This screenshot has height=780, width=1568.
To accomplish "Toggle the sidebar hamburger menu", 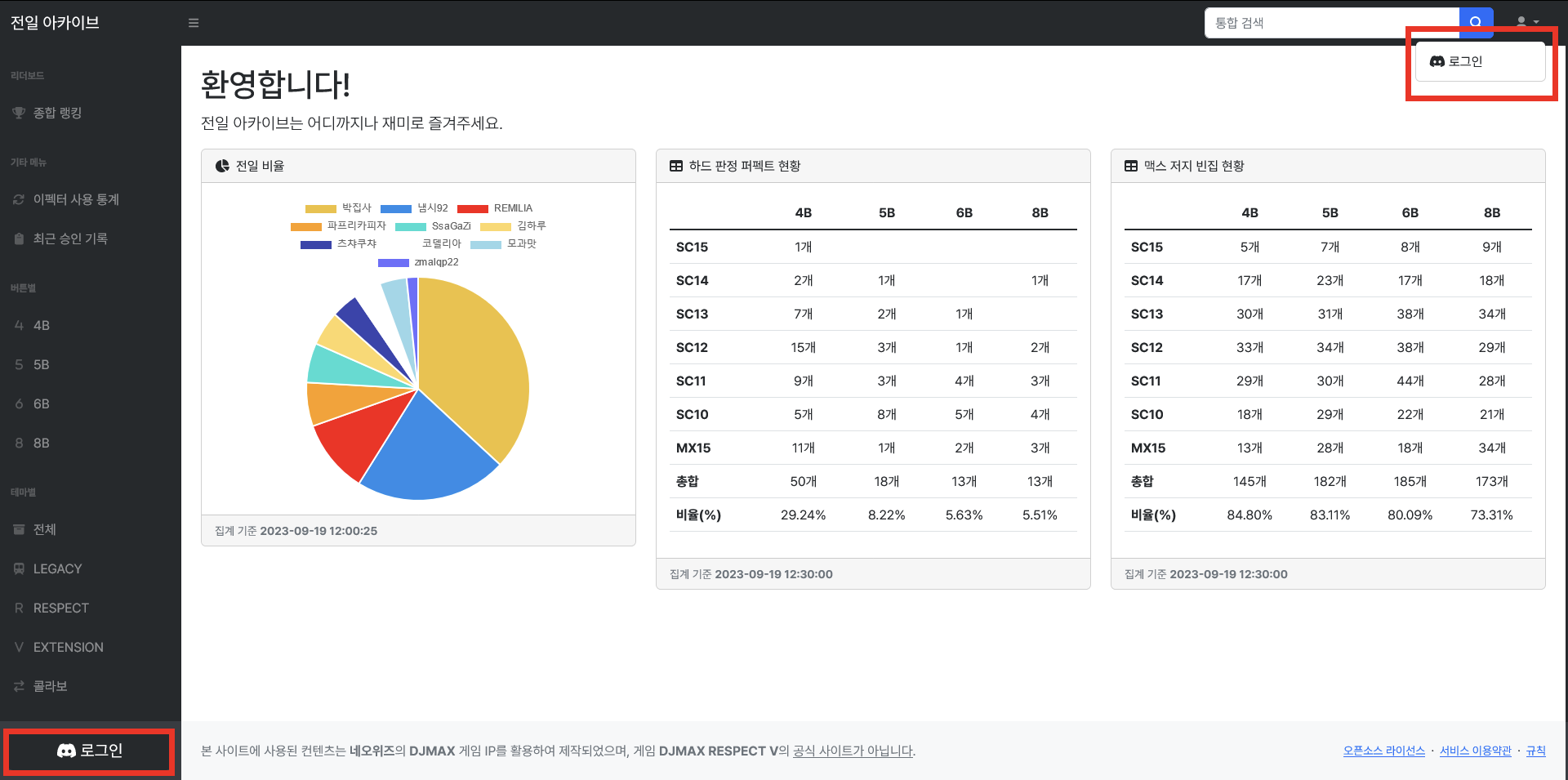I will pos(194,23).
